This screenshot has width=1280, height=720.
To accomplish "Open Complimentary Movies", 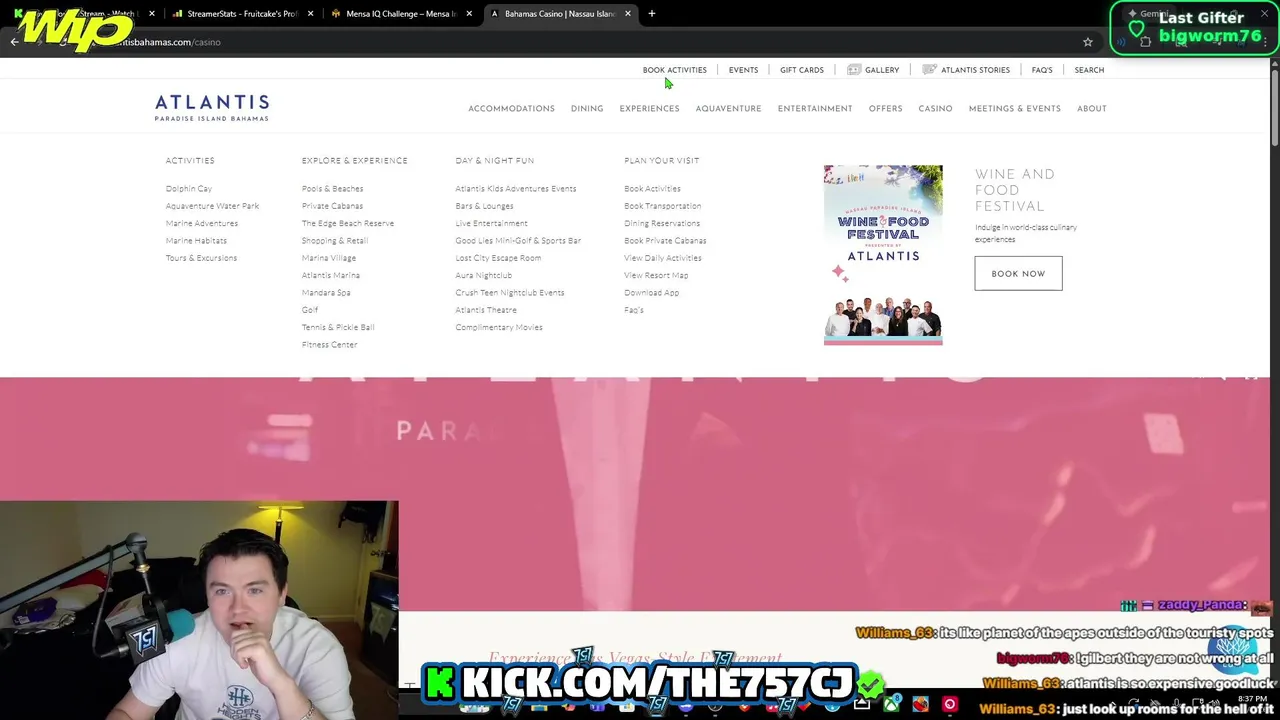I will (x=499, y=327).
